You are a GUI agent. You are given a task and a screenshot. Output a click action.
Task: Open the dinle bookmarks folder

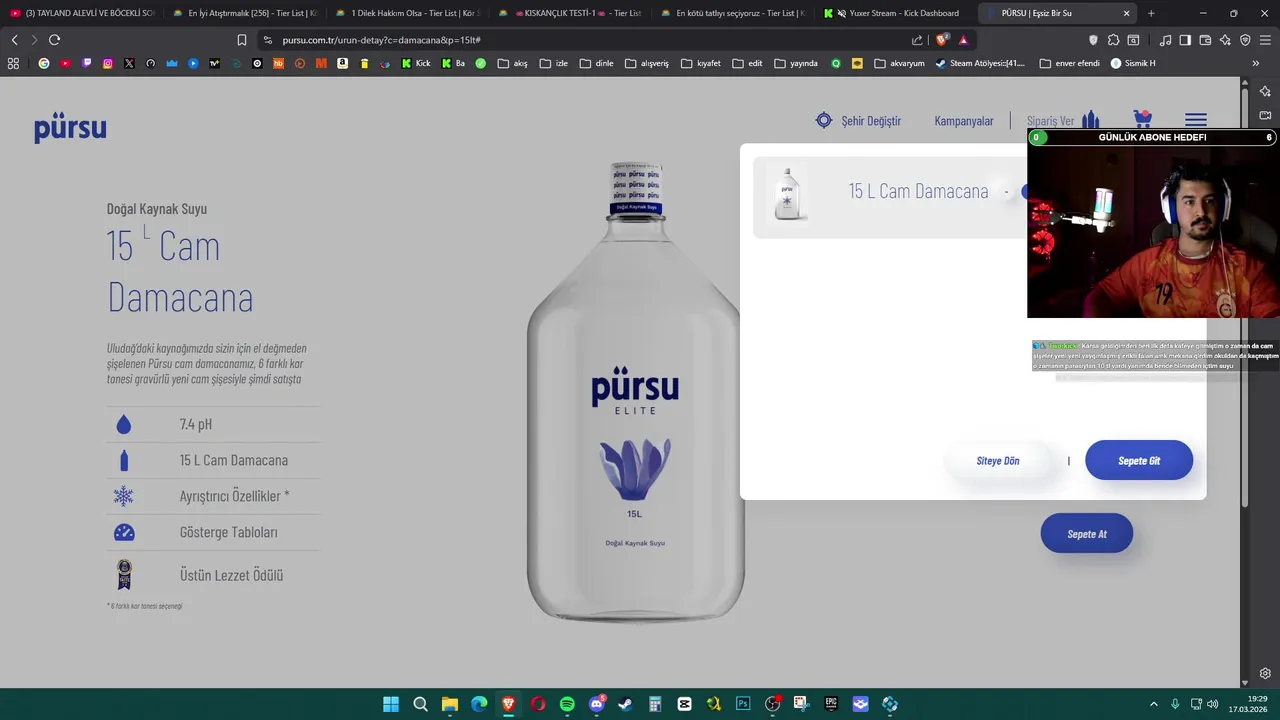coord(597,63)
